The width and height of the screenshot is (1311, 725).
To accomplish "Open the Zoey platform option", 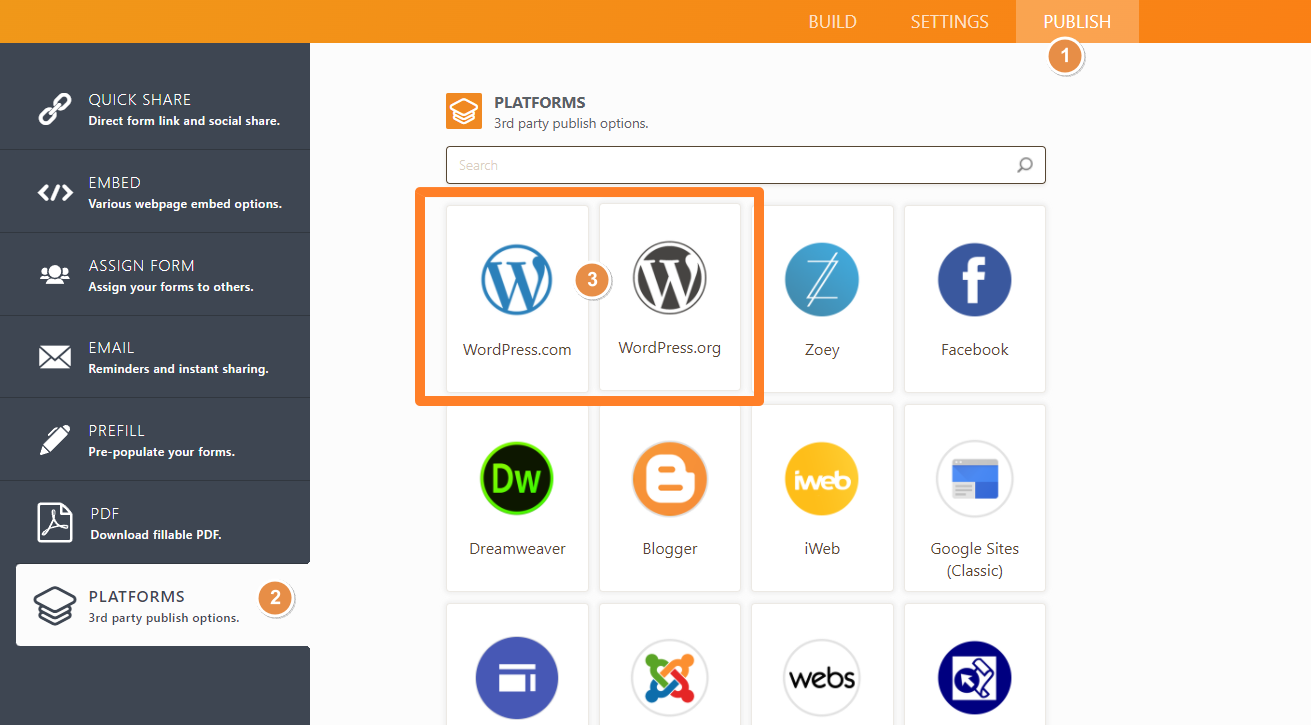I will 821,280.
